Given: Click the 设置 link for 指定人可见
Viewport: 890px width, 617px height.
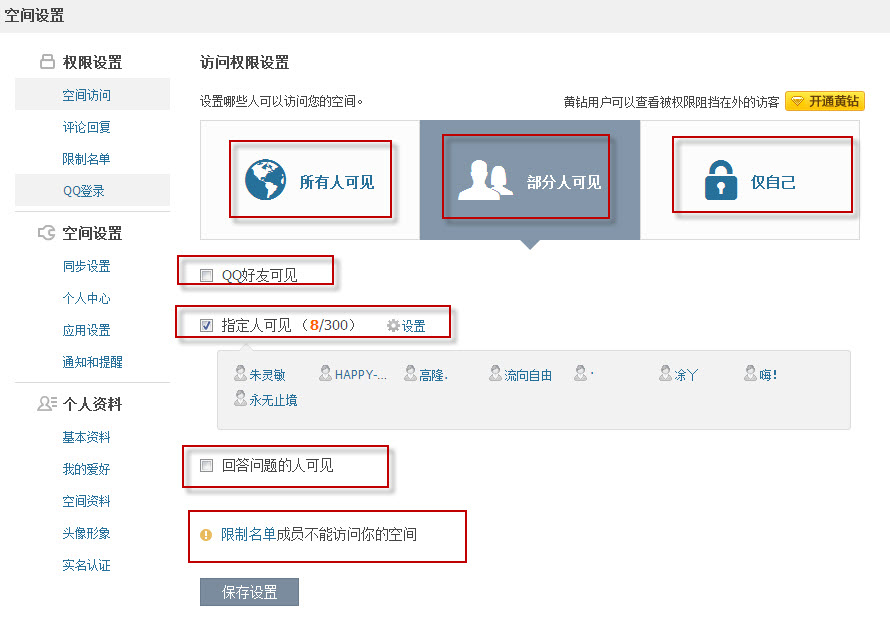Looking at the screenshot, I should (413, 326).
